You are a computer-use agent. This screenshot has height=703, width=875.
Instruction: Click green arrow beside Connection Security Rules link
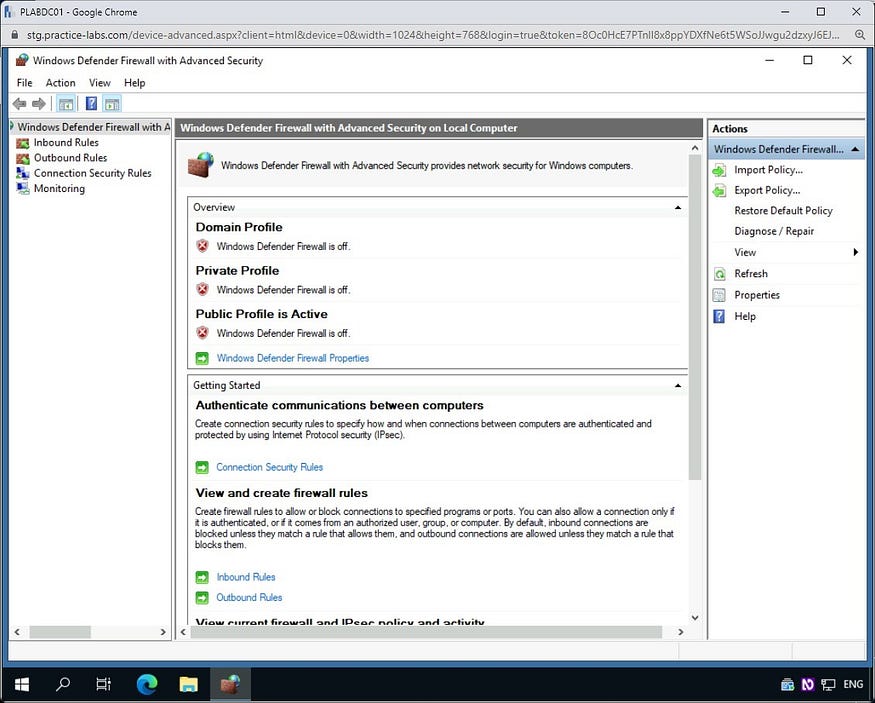[202, 467]
